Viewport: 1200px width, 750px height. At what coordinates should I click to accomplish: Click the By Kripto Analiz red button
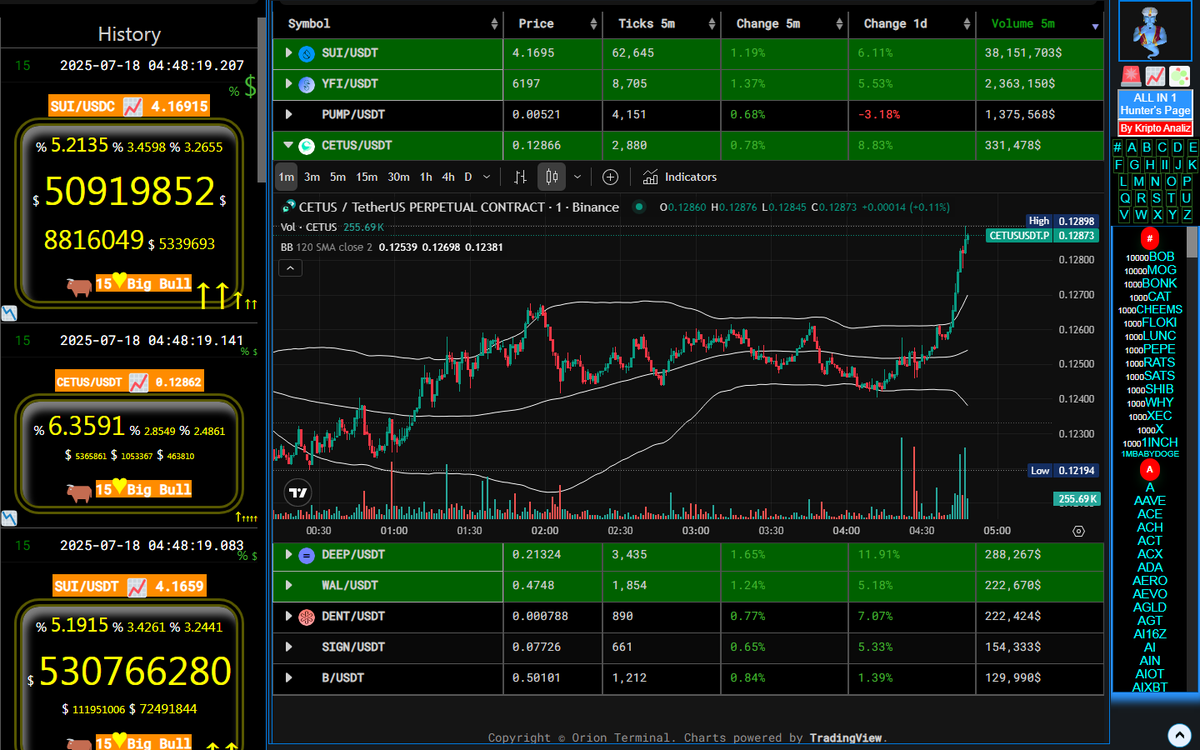[1155, 128]
